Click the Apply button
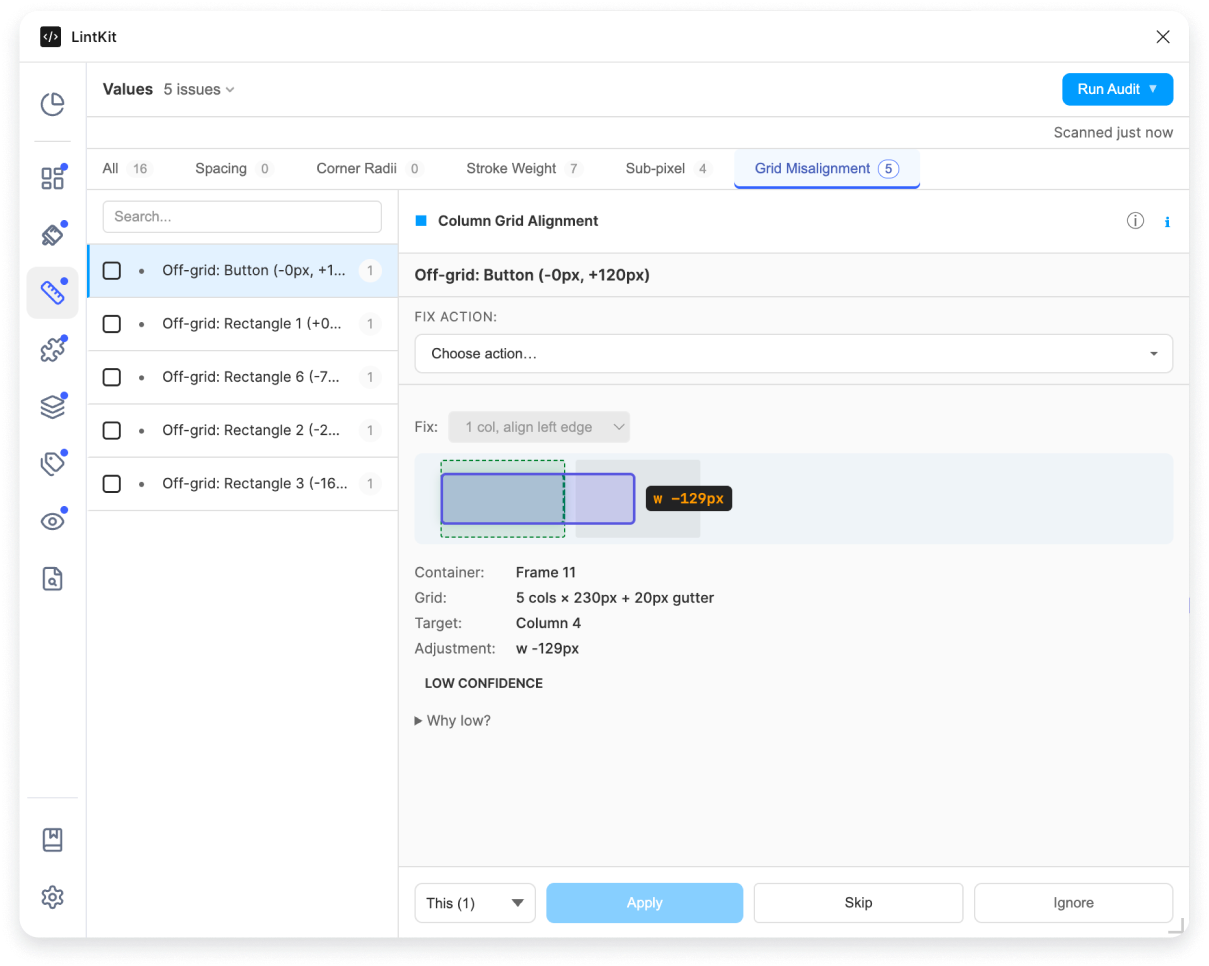Viewport: 1209px width, 966px height. [x=645, y=903]
